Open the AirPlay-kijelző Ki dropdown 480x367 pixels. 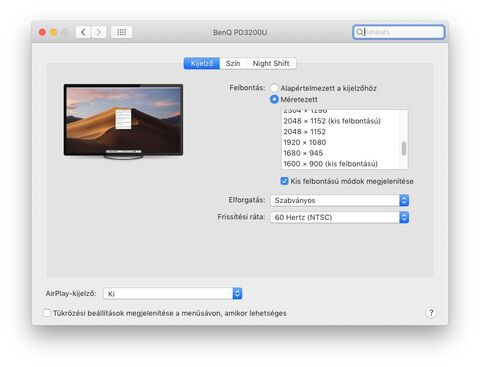[x=173, y=294]
